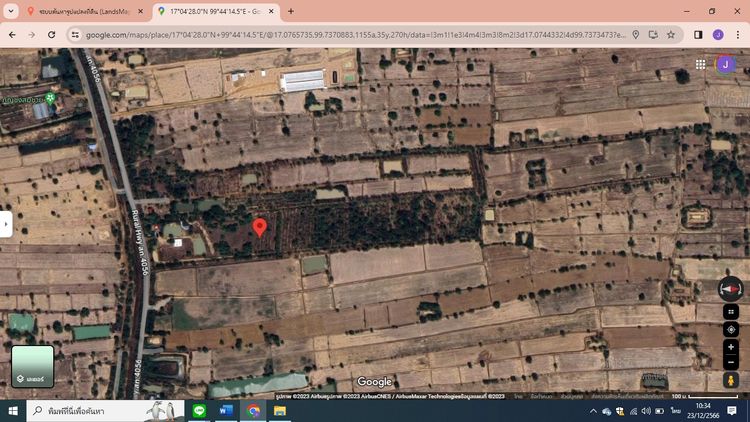This screenshot has width=750, height=422.
Task: Open the LINE app from the taskbar
Action: (x=199, y=411)
